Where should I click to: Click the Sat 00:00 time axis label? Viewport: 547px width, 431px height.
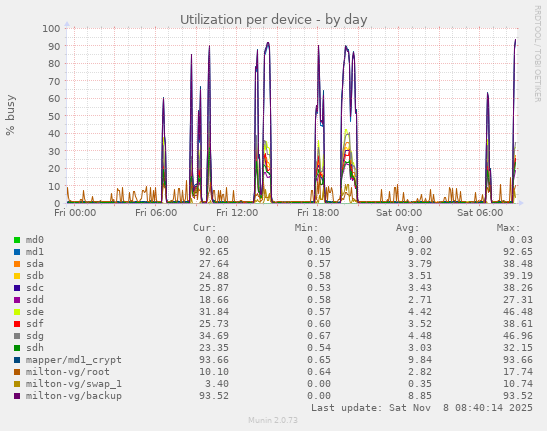click(399, 213)
